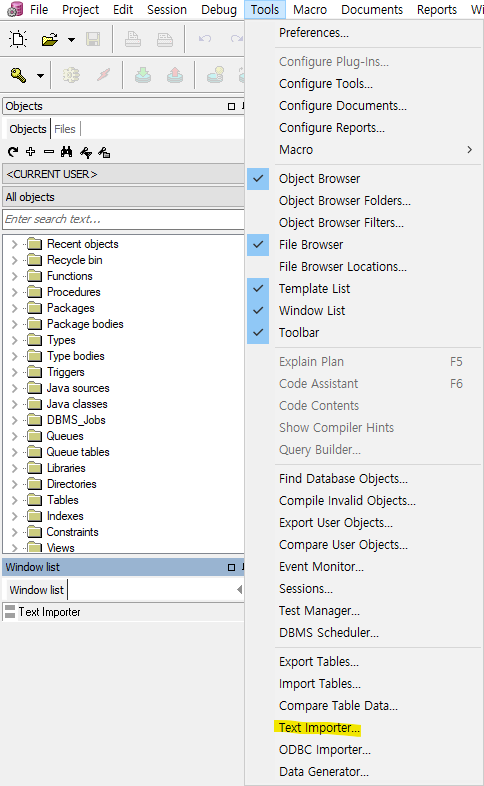Click the plus (add object) icon

31,151
